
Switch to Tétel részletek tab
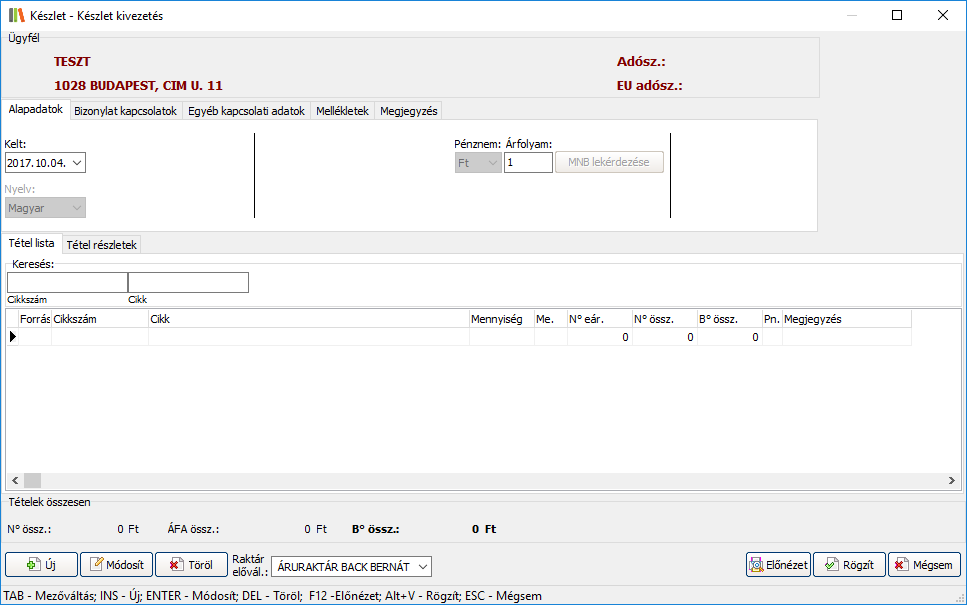[x=103, y=244]
